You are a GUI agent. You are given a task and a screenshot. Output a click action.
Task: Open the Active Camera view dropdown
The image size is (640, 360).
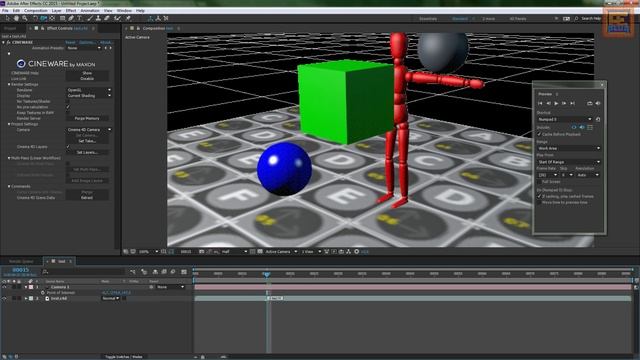point(281,252)
